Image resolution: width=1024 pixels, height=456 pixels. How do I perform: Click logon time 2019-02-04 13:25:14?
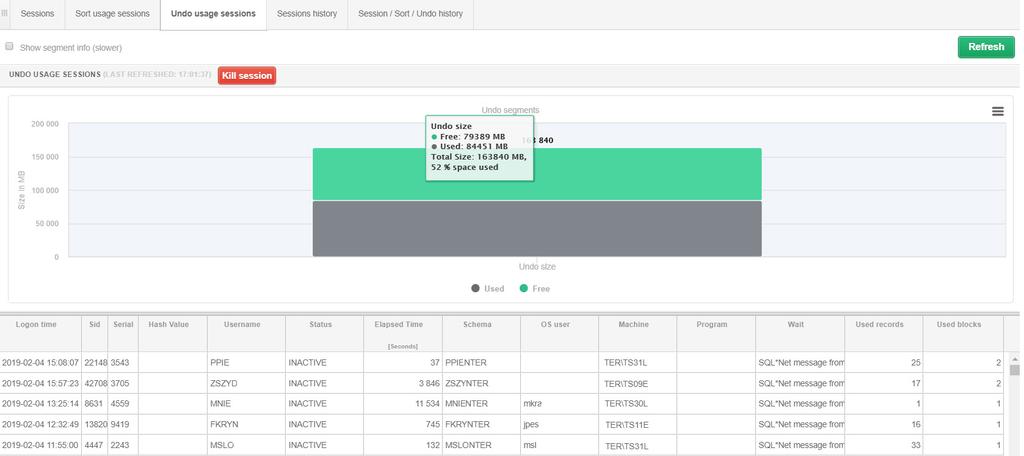(x=40, y=404)
